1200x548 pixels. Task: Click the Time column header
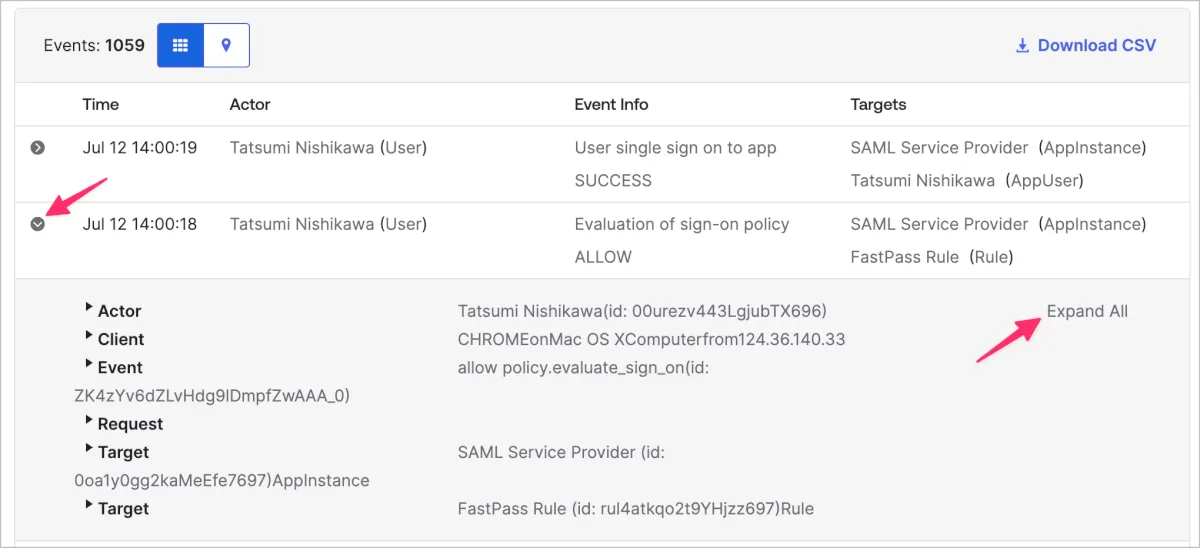click(100, 104)
